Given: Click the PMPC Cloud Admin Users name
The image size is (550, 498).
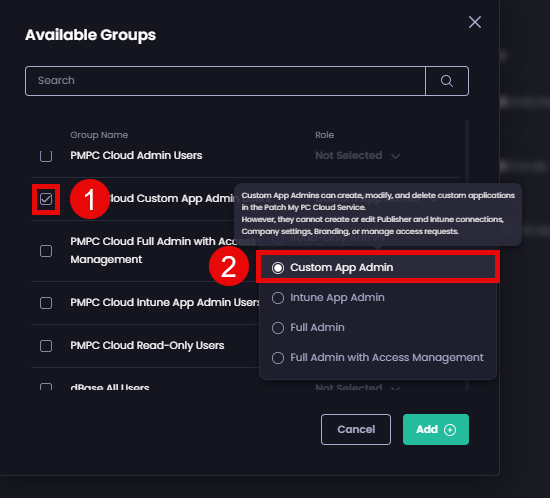Looking at the screenshot, I should point(136,155).
